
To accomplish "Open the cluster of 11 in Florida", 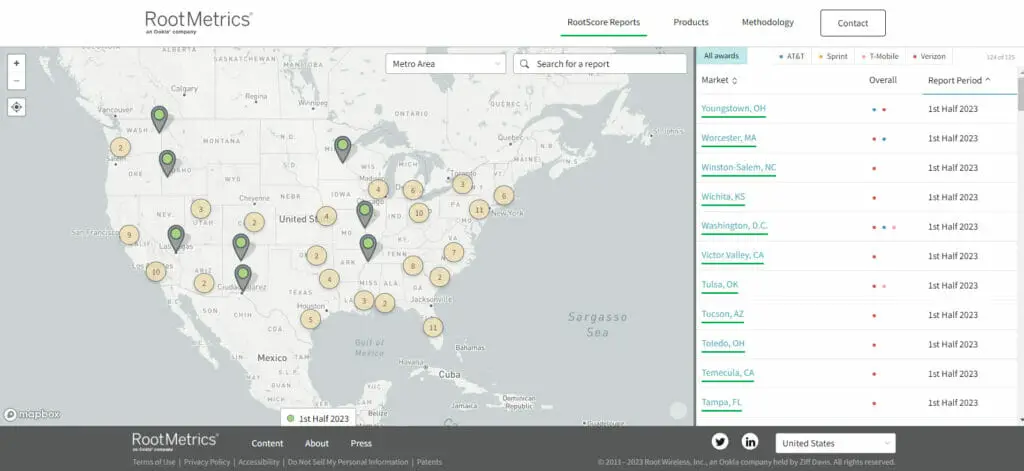I will 432,327.
